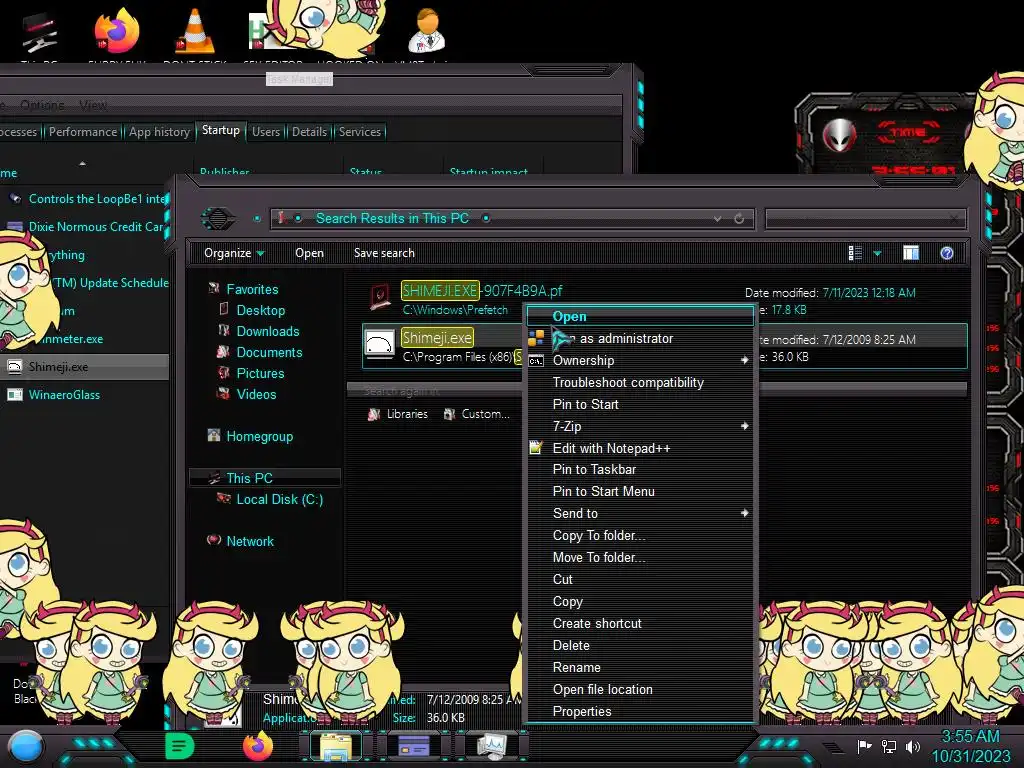The image size is (1024, 768).
Task: Open the doctor figure desktop shortcut
Action: point(427,30)
